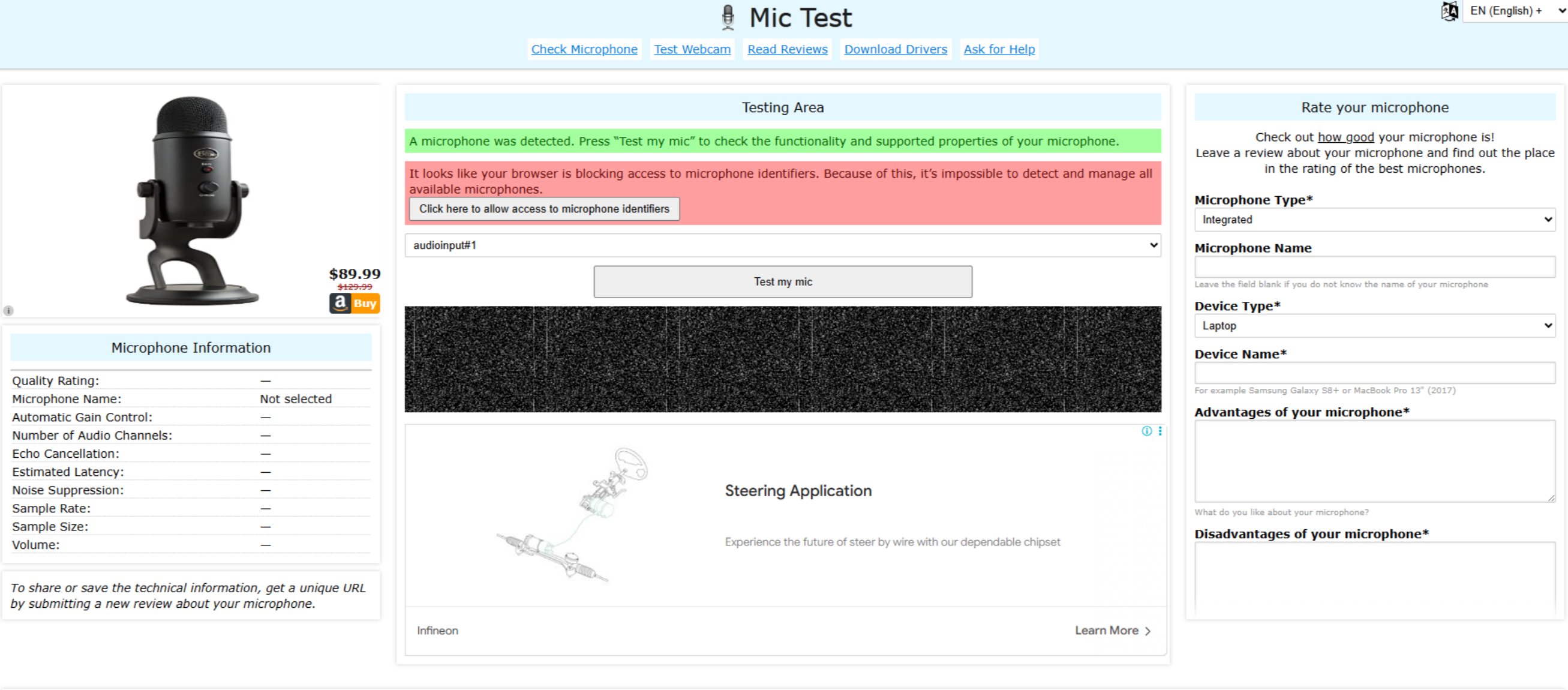Open the audioinput#1 device dropdown
The width and height of the screenshot is (1568, 690).
click(783, 245)
